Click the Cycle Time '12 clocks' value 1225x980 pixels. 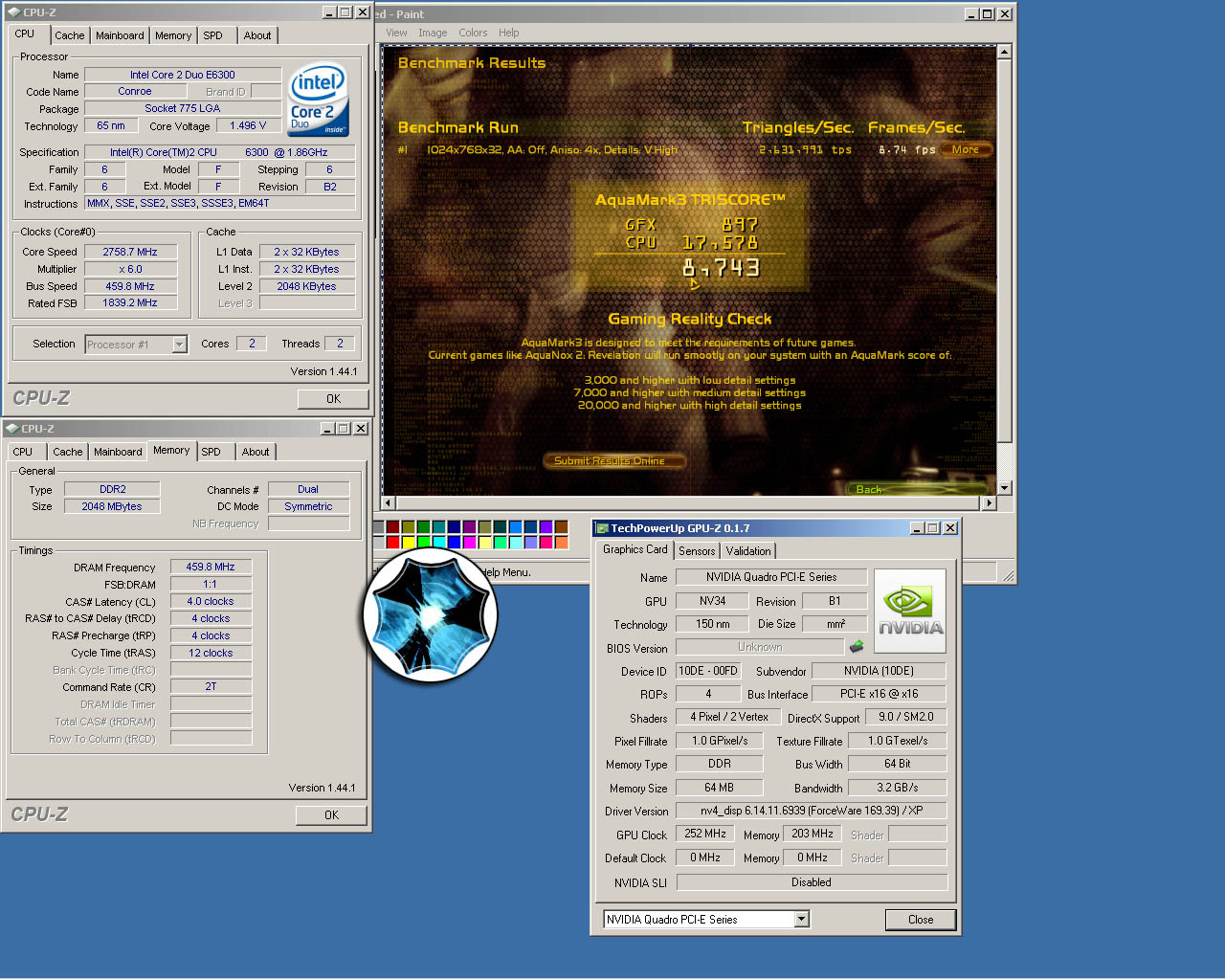[211, 653]
